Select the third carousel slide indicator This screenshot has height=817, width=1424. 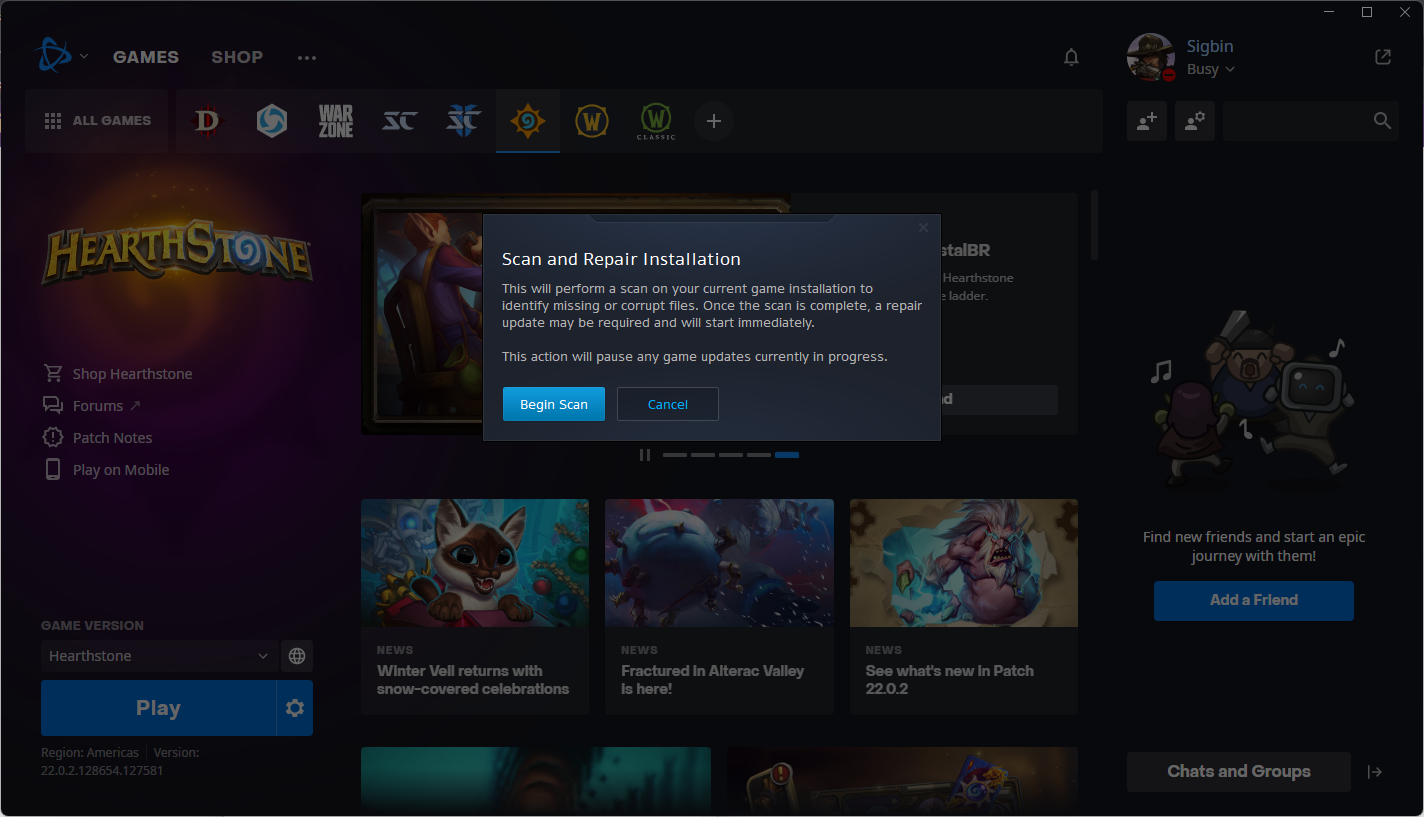point(731,455)
